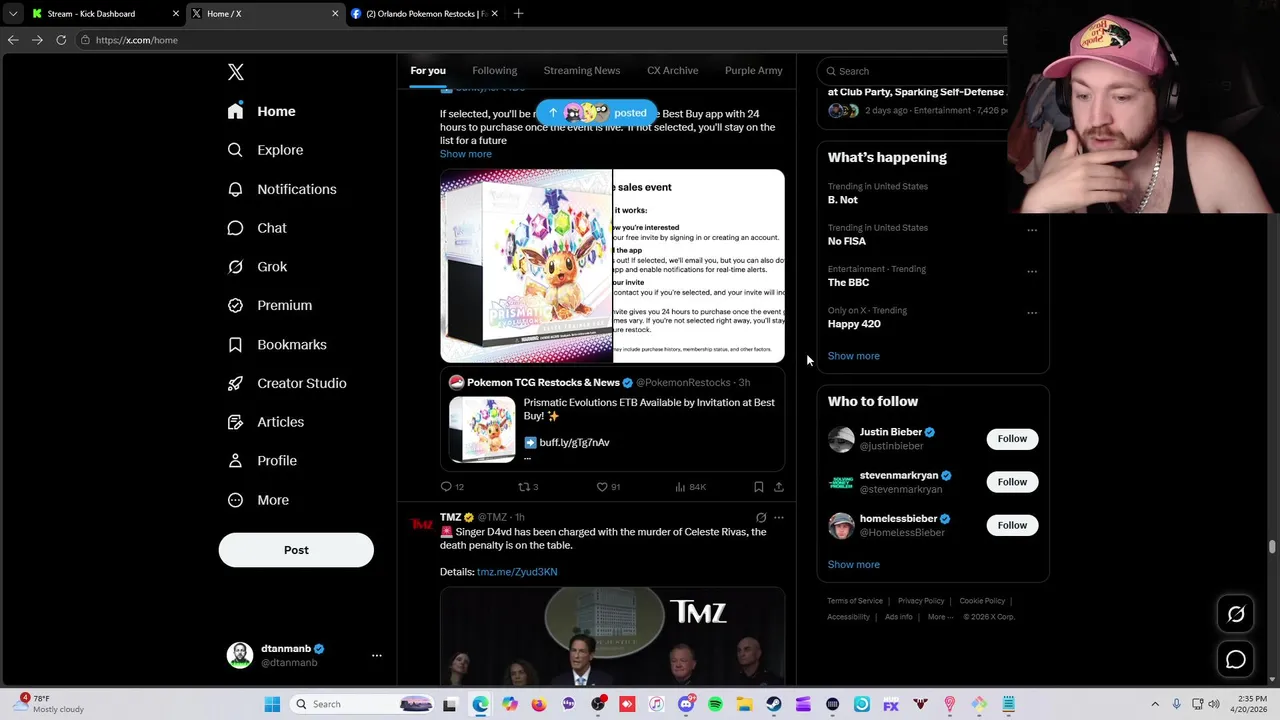This screenshot has width=1280, height=720.
Task: Open options for the 'No FISA' trend
Action: click(1032, 230)
